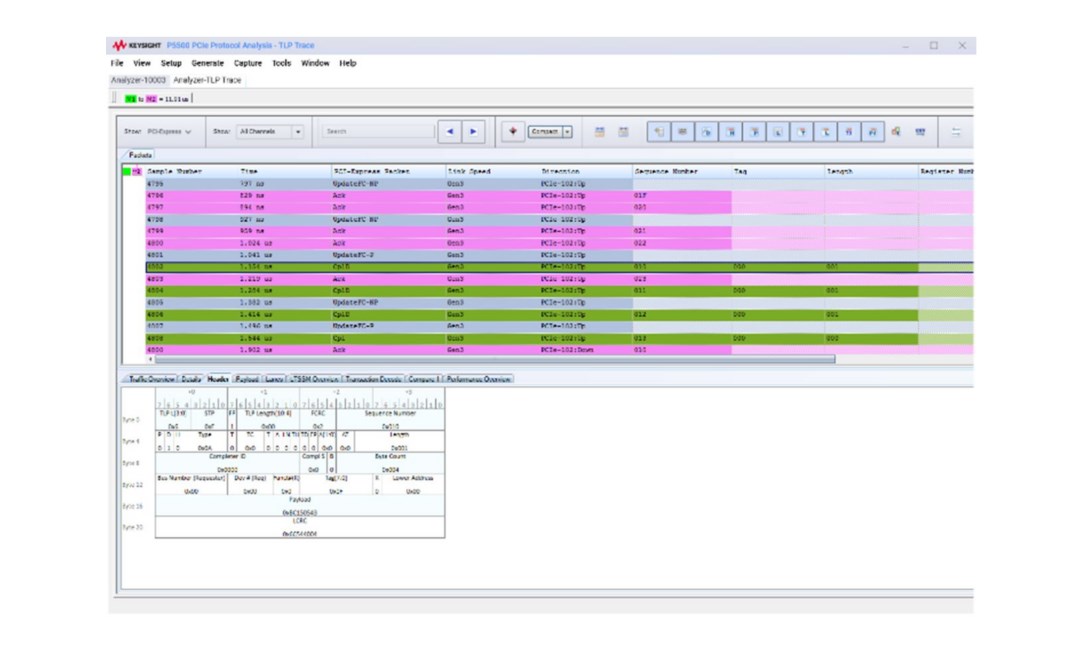Open the Compact view mode dropdown
Screen dimensions: 1089x662
[x=567, y=131]
